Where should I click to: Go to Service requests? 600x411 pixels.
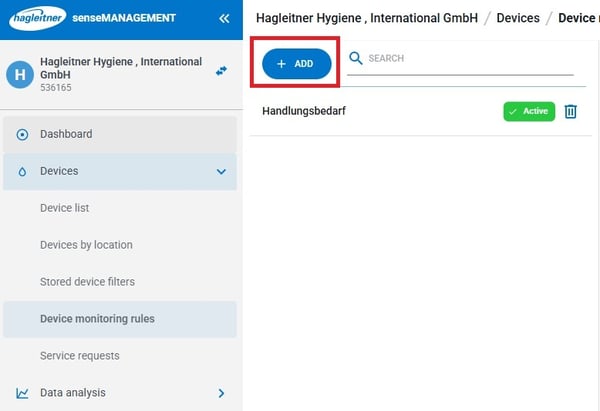pyautogui.click(x=79, y=356)
